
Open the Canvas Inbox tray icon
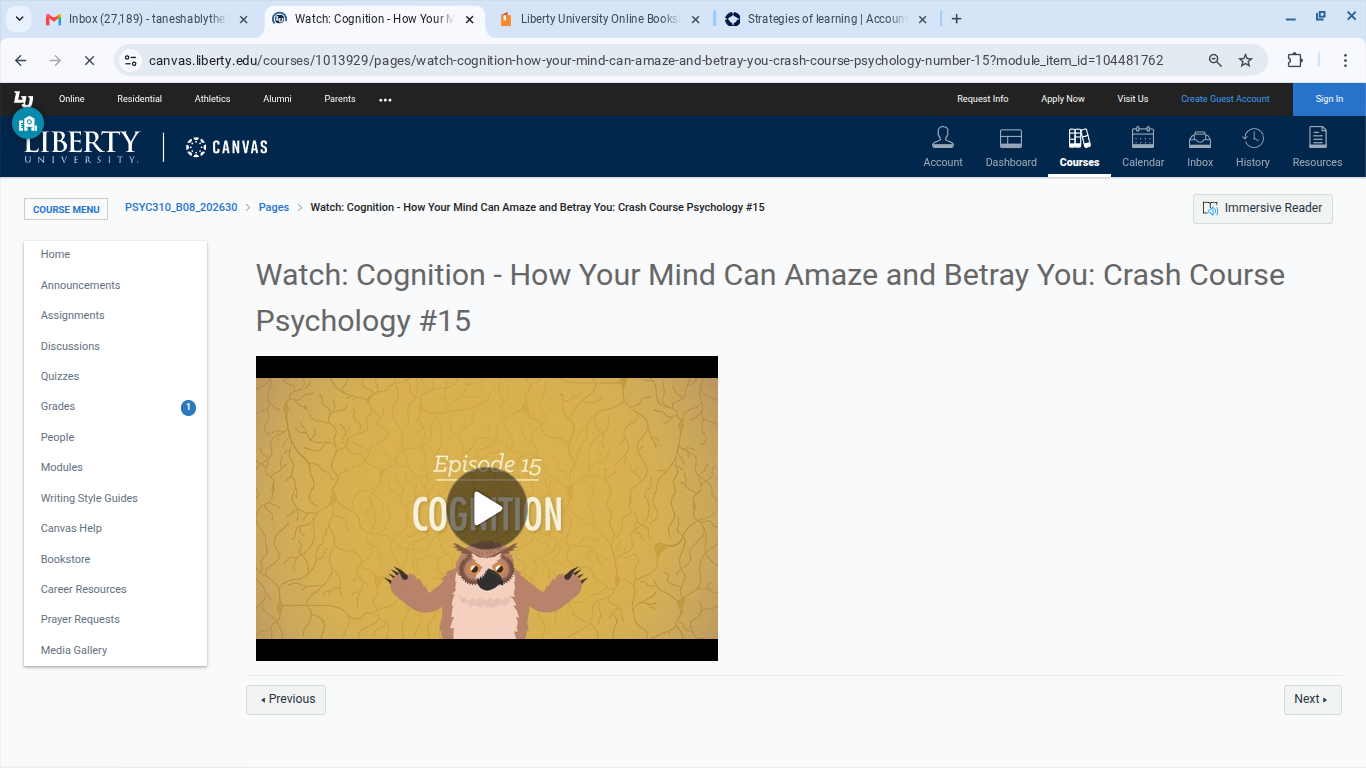[x=1200, y=147]
